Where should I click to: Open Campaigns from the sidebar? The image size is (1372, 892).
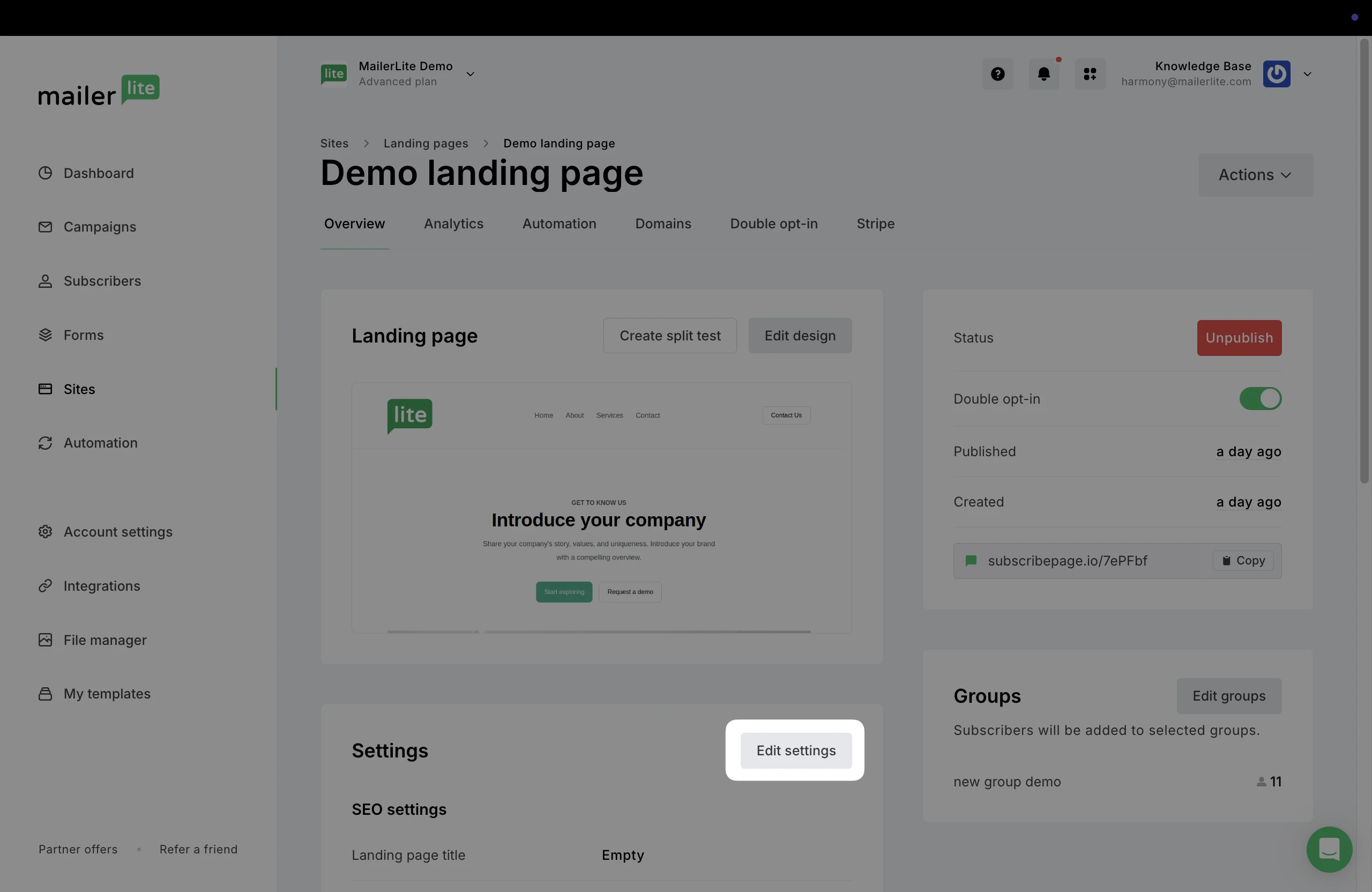pos(99,227)
